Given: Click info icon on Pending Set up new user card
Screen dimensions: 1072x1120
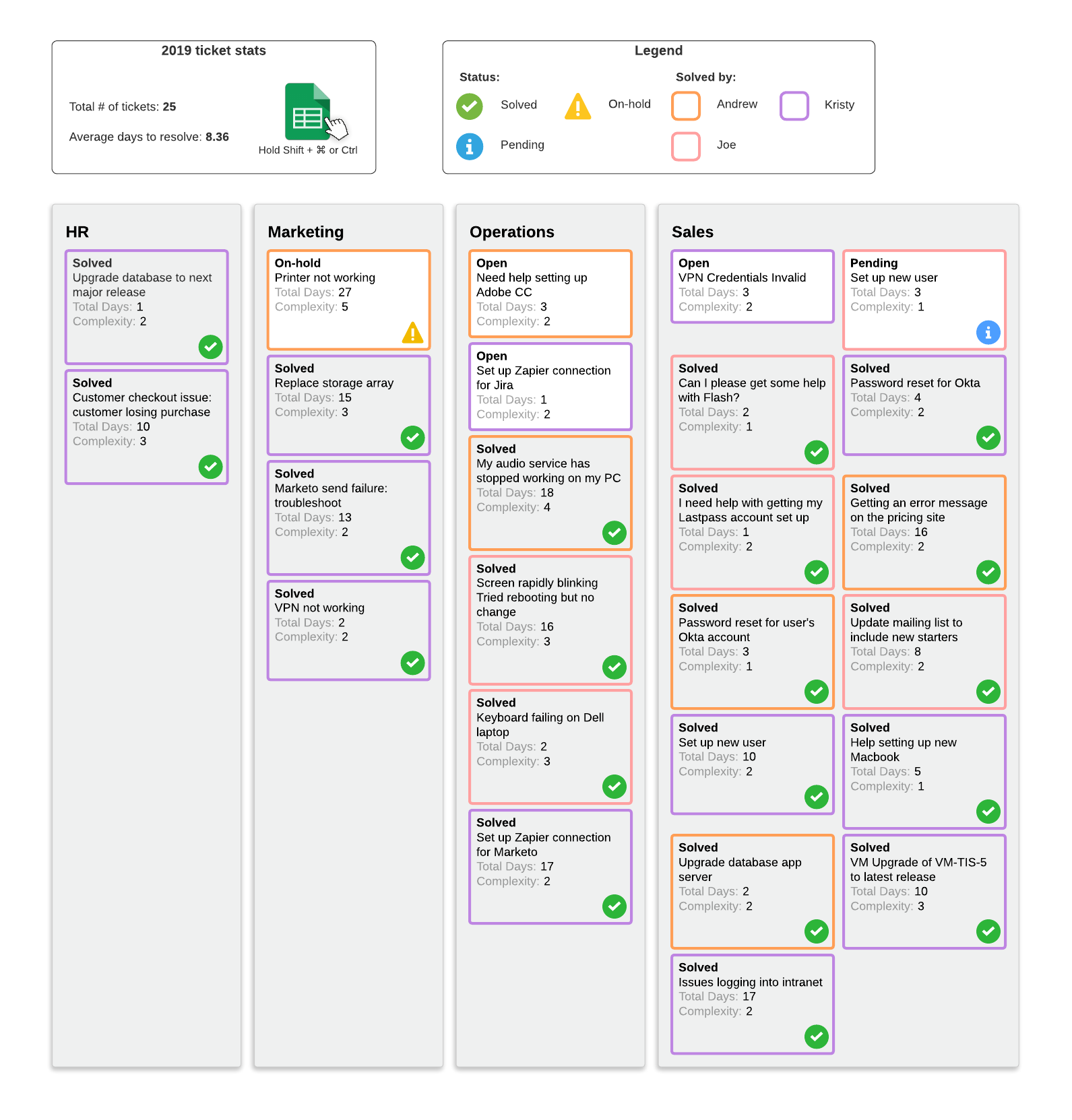Looking at the screenshot, I should click(988, 332).
